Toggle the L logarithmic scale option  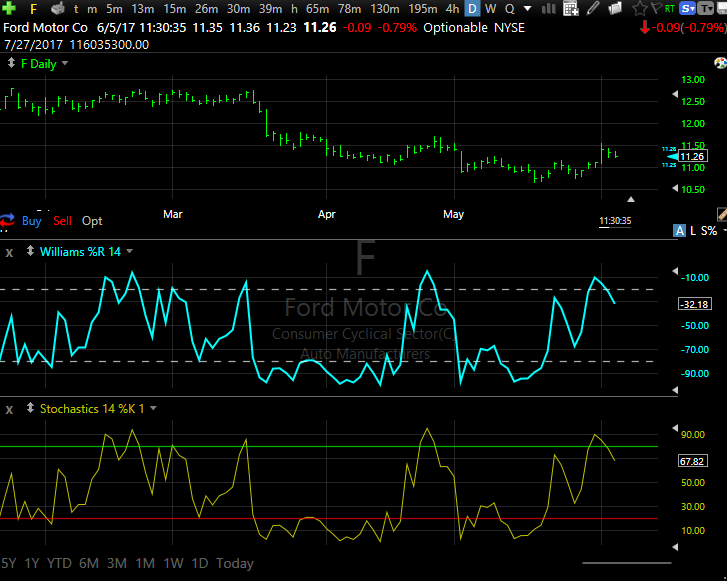pos(693,230)
